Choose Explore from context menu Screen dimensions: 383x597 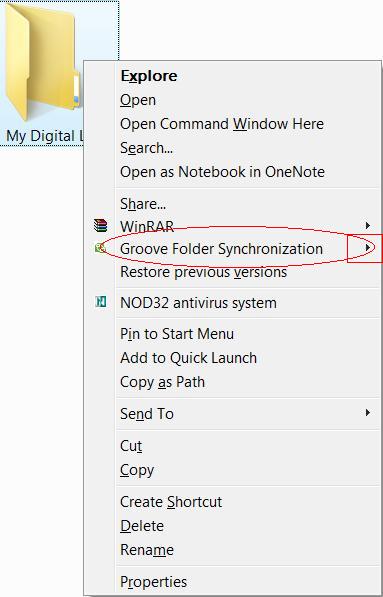[148, 76]
